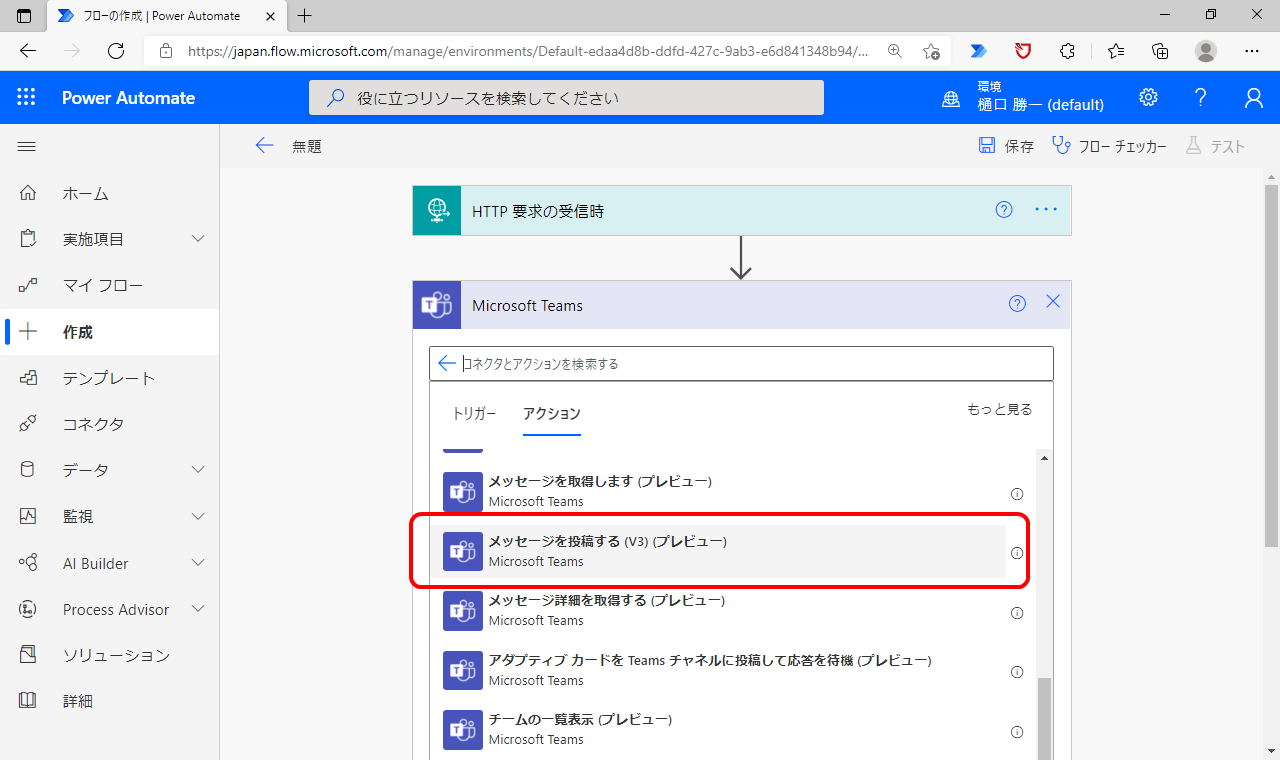This screenshot has height=760, width=1280.
Task: Close the Microsoft Teams action card
Action: (1052, 301)
